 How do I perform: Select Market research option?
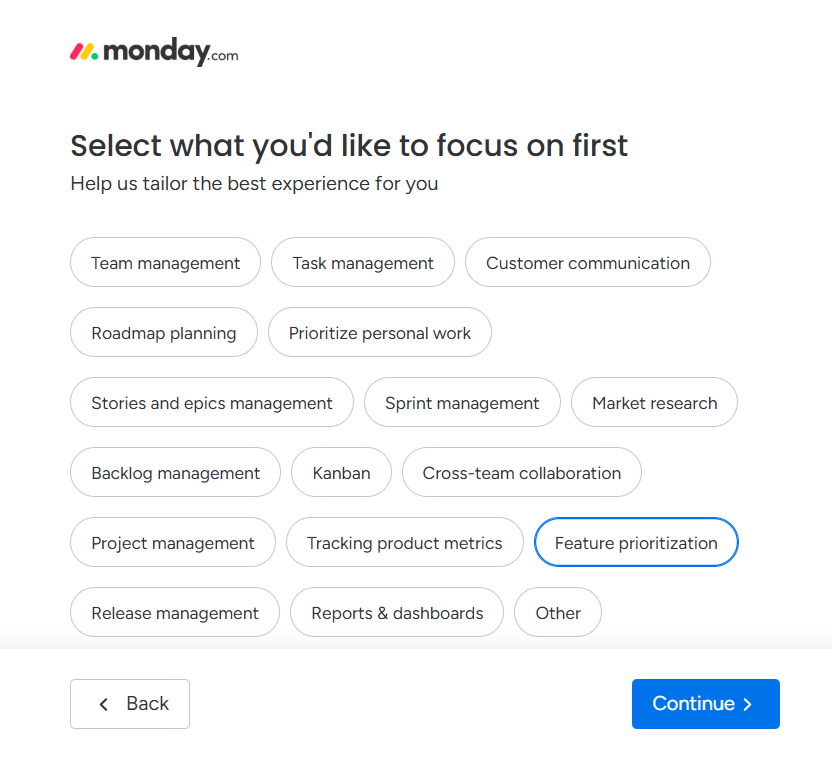pyautogui.click(x=654, y=402)
